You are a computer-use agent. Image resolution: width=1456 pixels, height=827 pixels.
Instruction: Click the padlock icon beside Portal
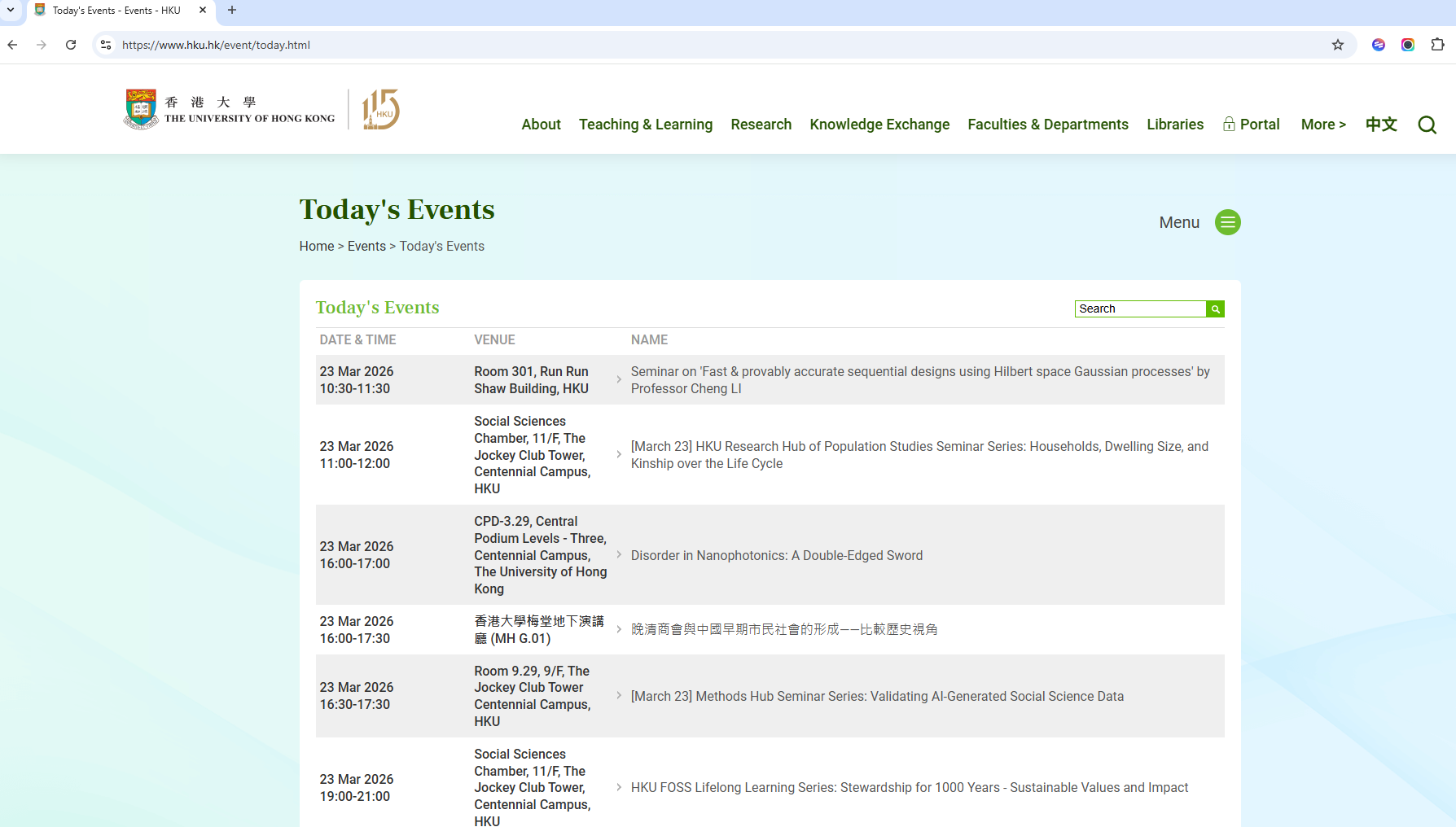click(x=1229, y=125)
